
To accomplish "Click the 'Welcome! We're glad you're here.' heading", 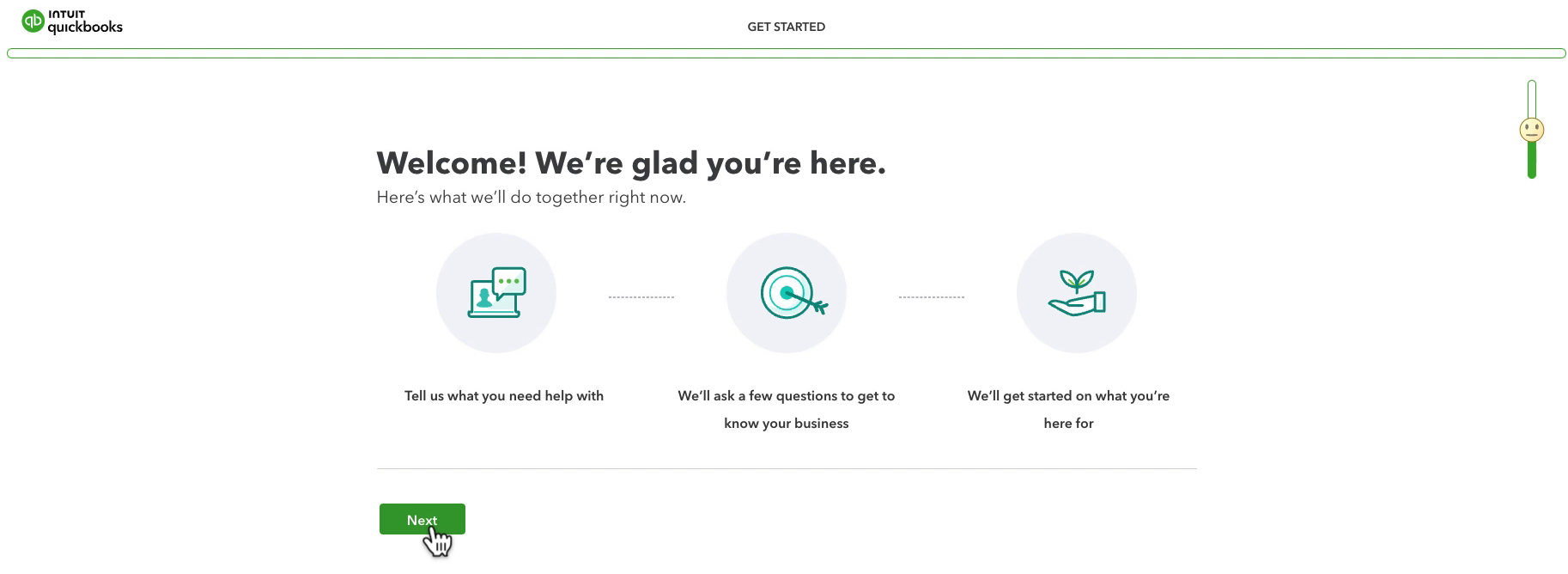I will click(631, 162).
